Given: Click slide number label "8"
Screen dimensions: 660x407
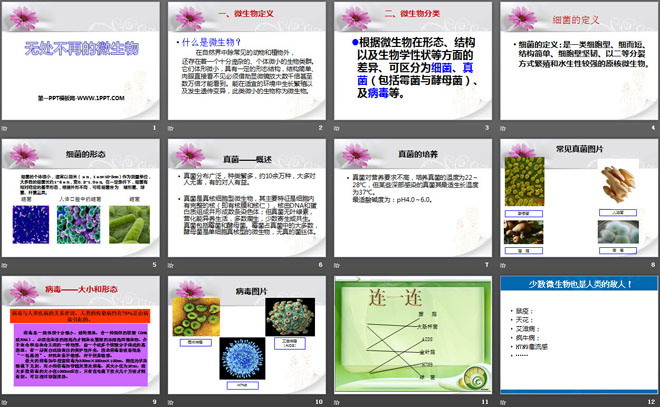Looking at the screenshot, I should (x=653, y=265).
